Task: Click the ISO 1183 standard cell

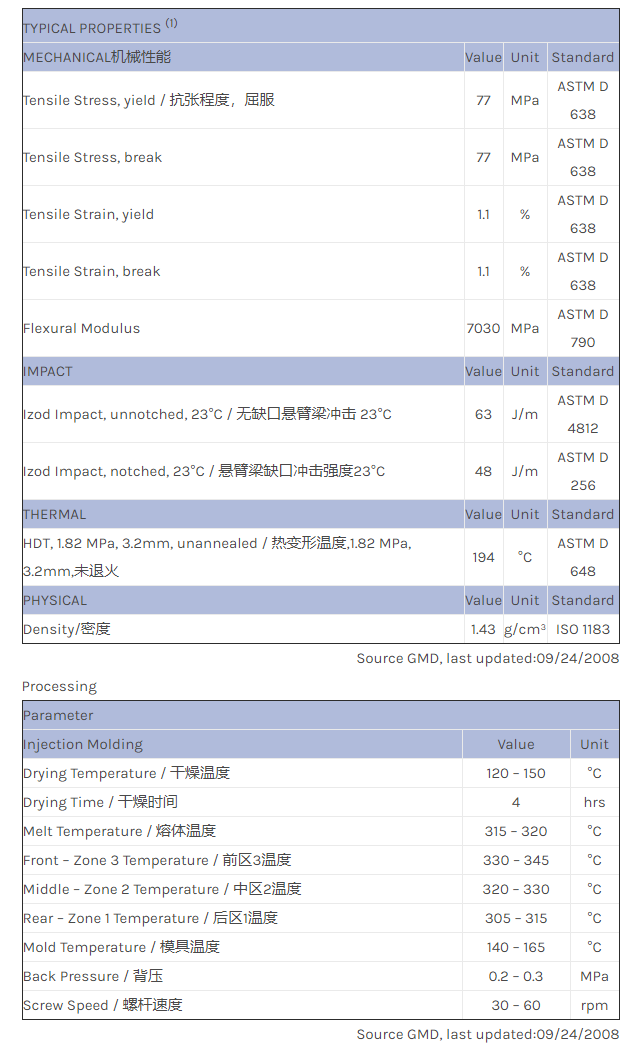Action: (582, 629)
